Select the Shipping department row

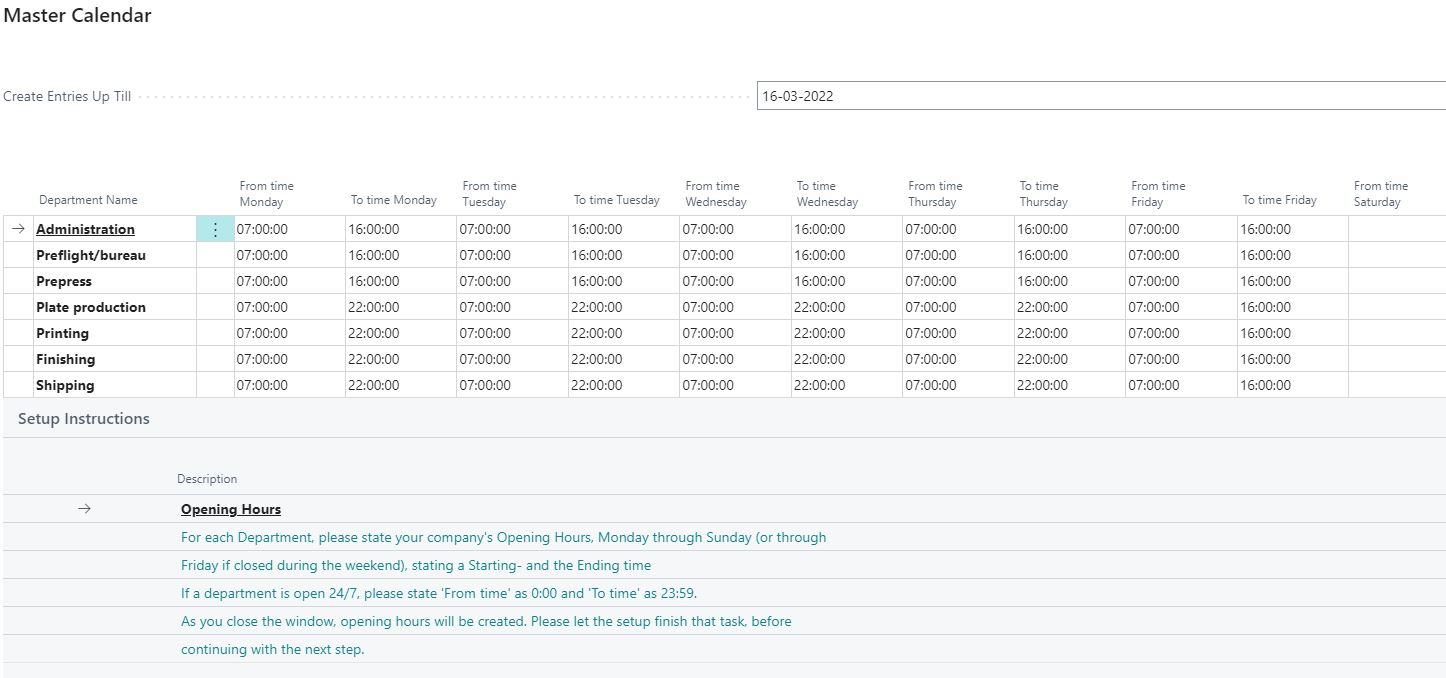click(65, 384)
